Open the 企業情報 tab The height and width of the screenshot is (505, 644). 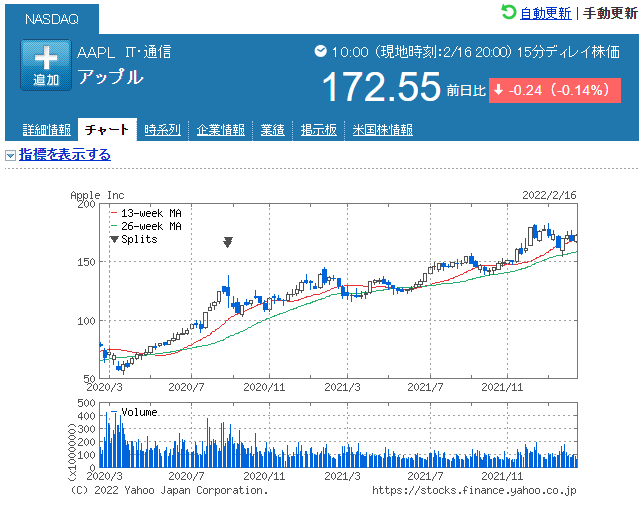point(221,130)
